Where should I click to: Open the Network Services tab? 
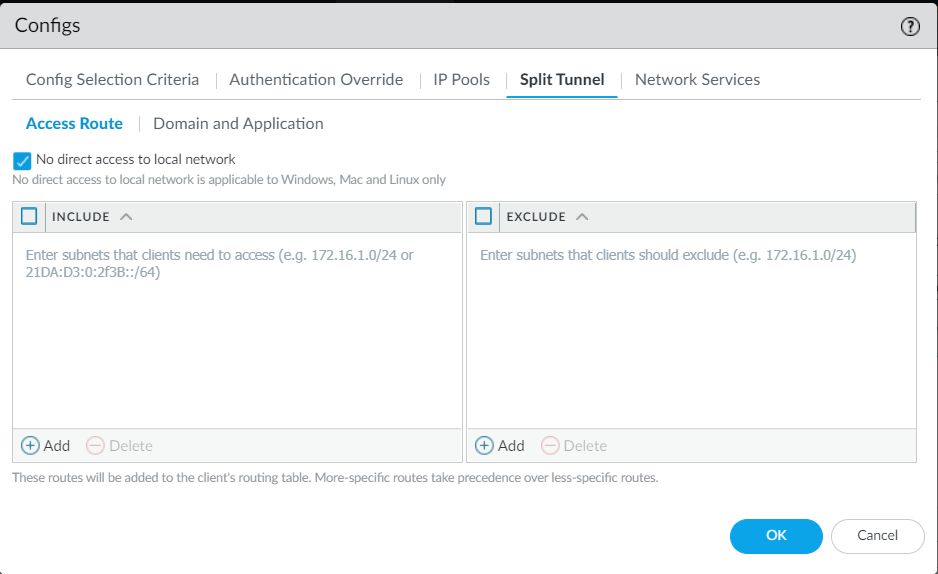697,80
